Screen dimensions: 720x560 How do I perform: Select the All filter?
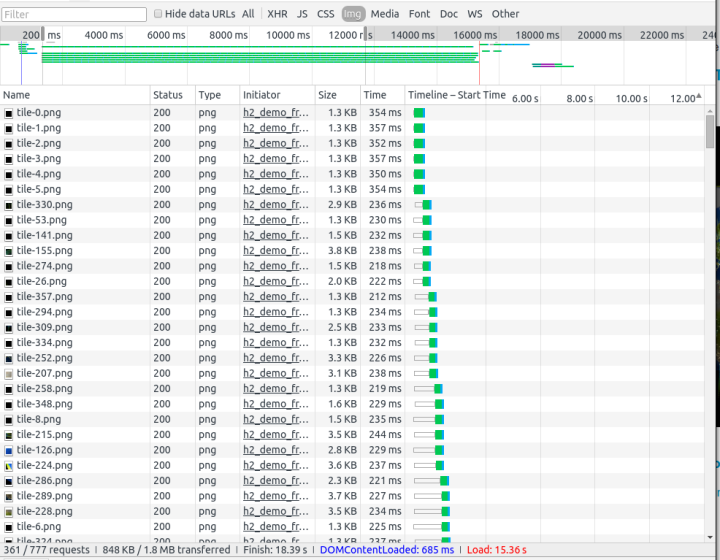248,14
